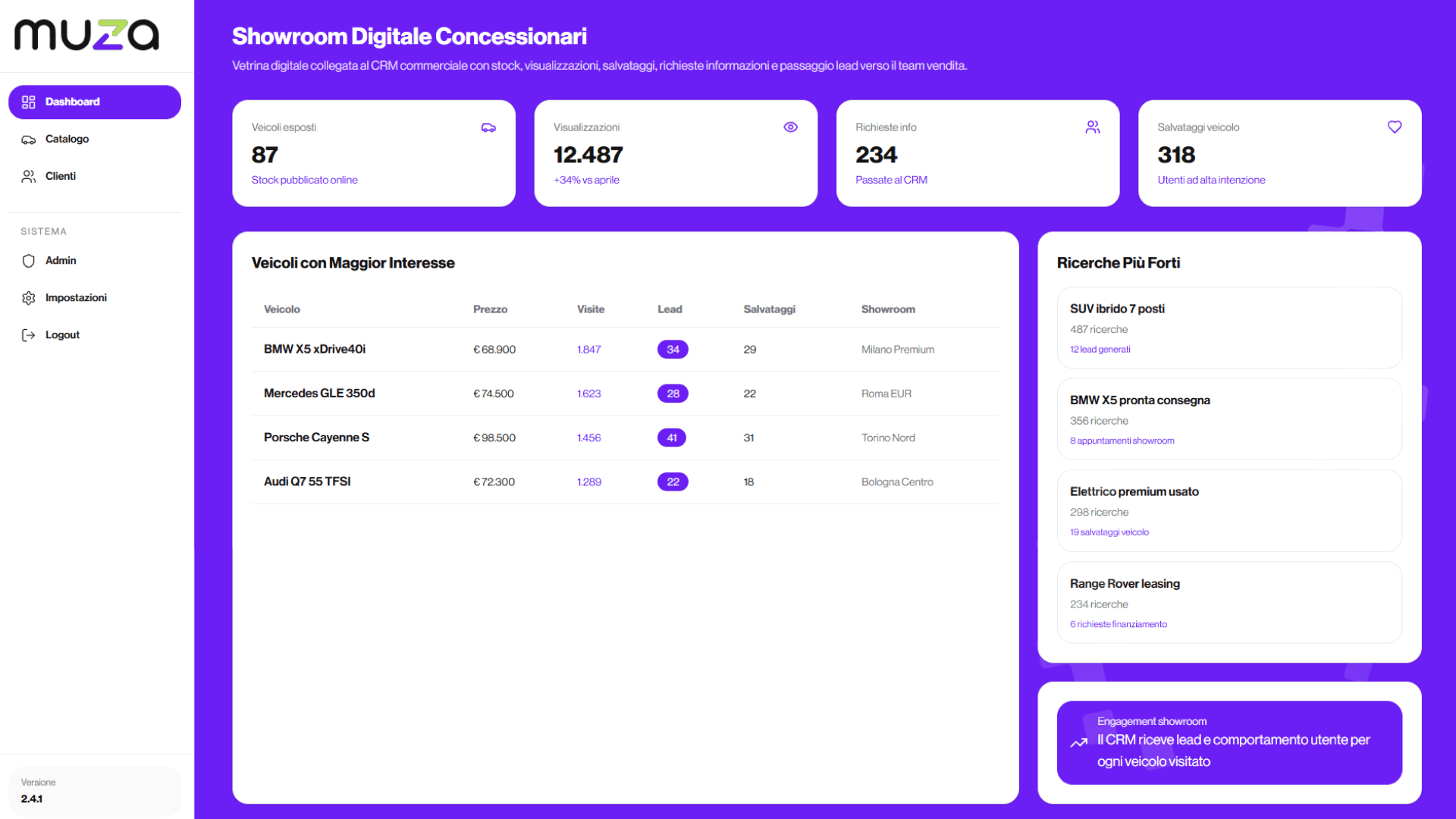Click the 'Roma EUR' showroom cell
The height and width of the screenshot is (819, 1456).
(x=886, y=394)
